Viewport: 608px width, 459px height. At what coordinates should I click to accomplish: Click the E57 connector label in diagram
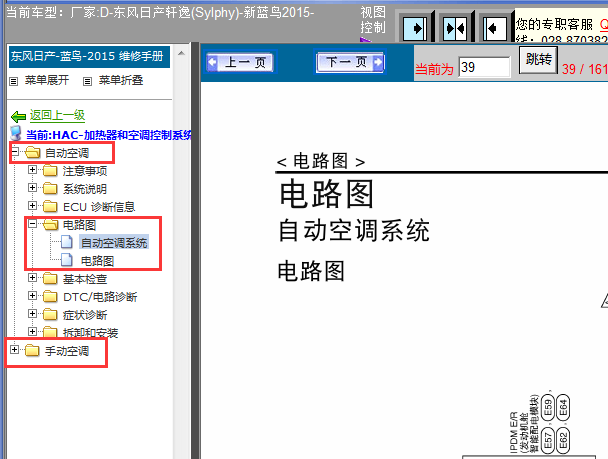[548, 440]
